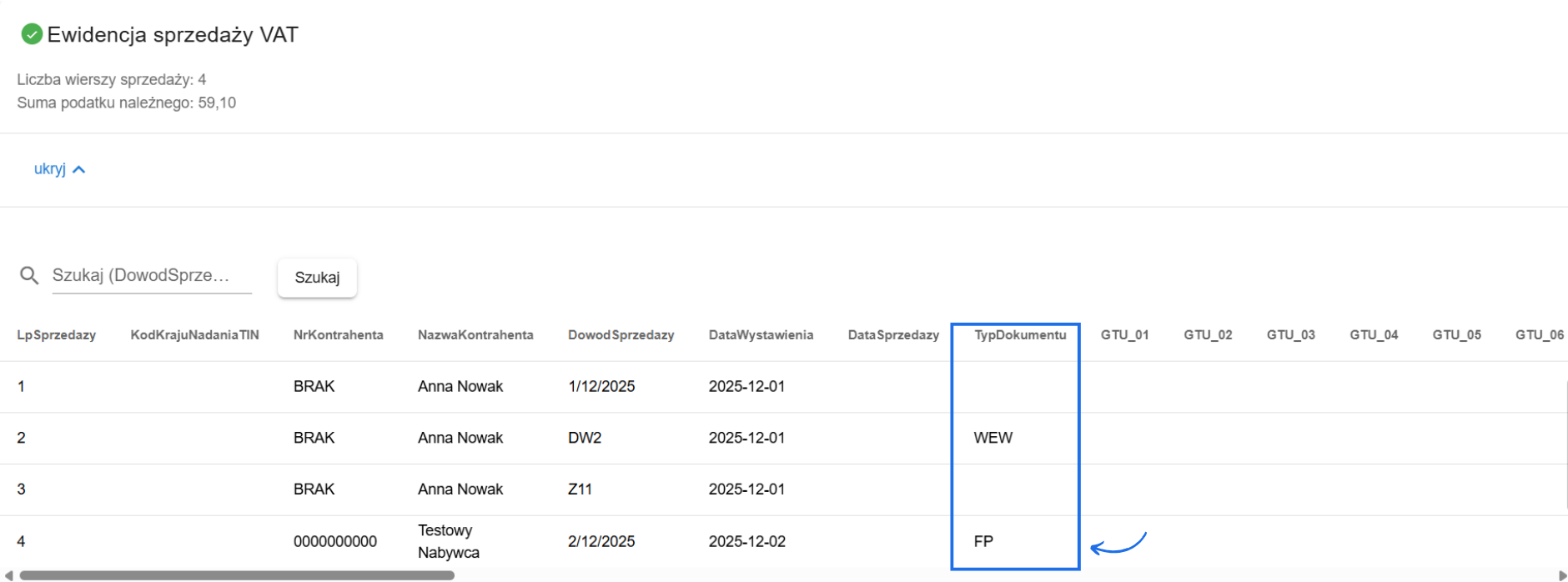Select row with document DW2
This screenshot has height=582, width=1568.
pos(585,438)
